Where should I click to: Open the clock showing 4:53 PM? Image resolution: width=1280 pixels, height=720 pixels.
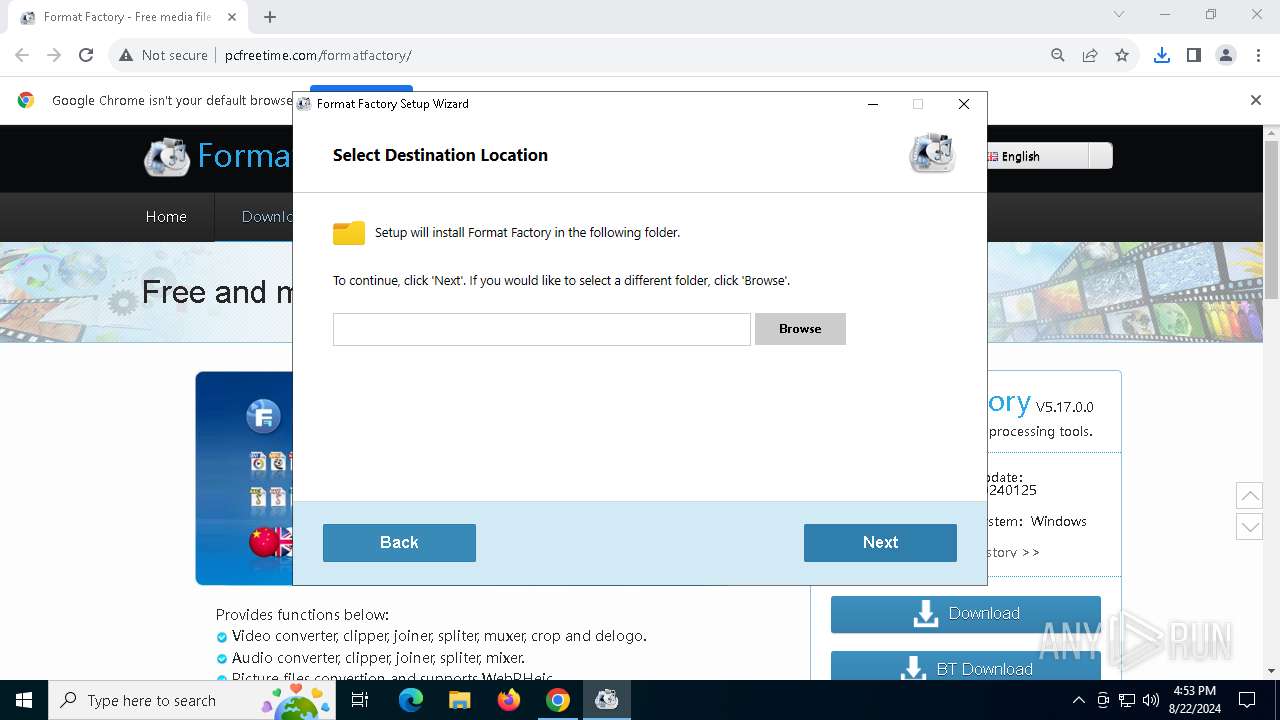tap(1194, 700)
